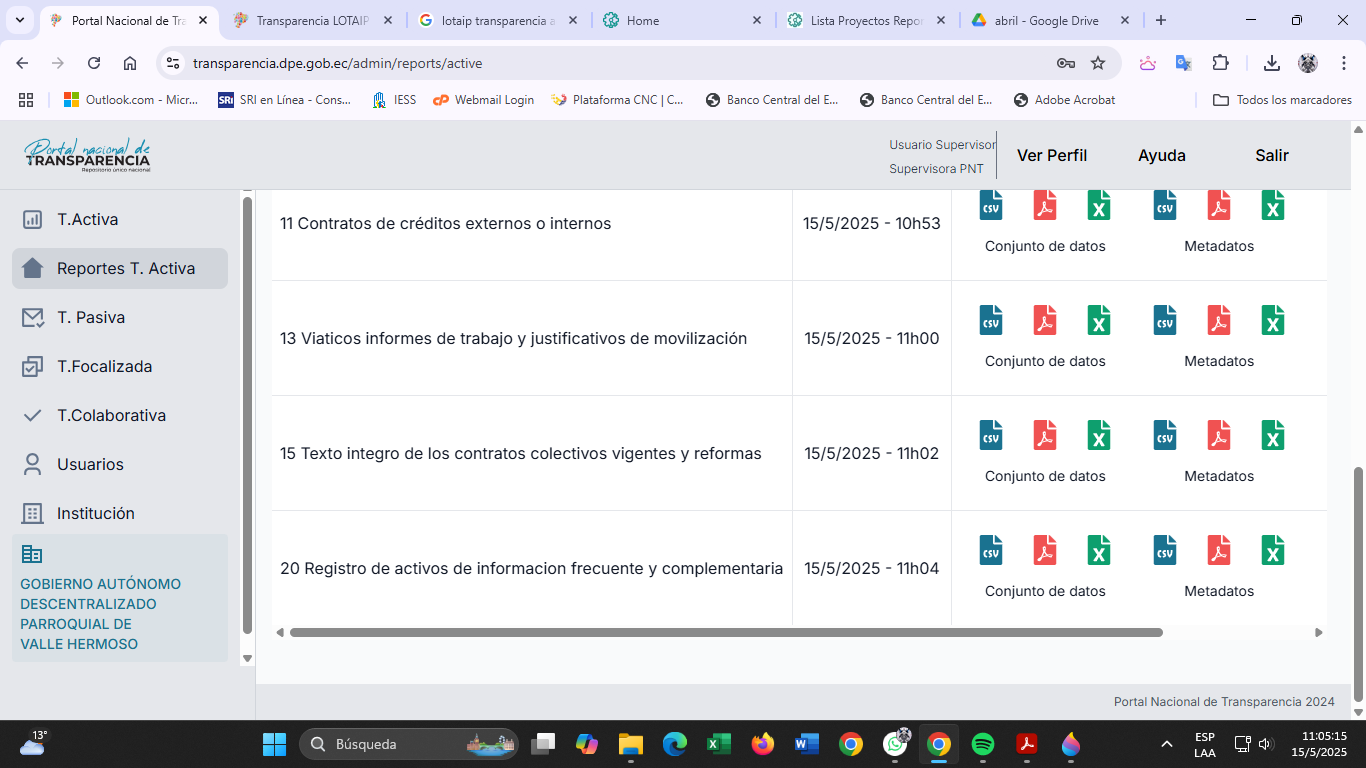Click the address bar URL field

tap(600, 63)
